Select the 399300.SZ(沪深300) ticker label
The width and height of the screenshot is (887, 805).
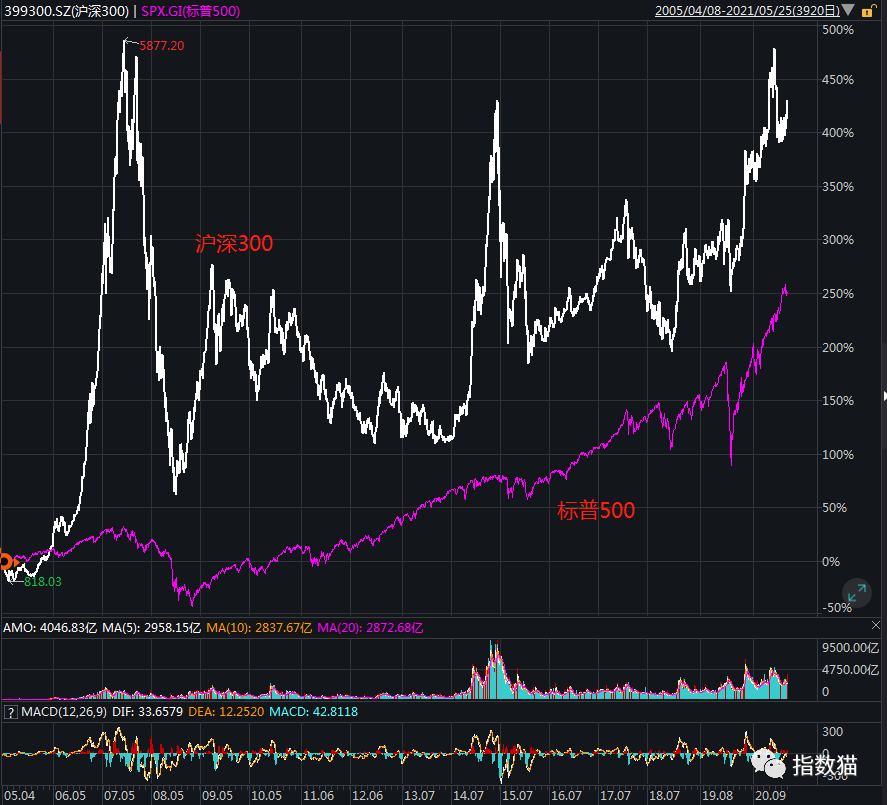(x=66, y=11)
